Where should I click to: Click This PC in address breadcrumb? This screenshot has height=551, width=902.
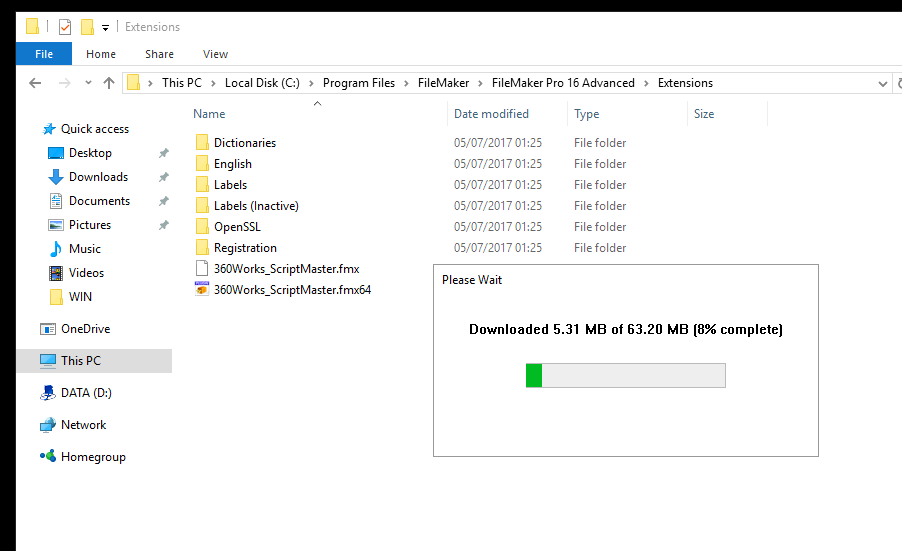pyautogui.click(x=182, y=83)
